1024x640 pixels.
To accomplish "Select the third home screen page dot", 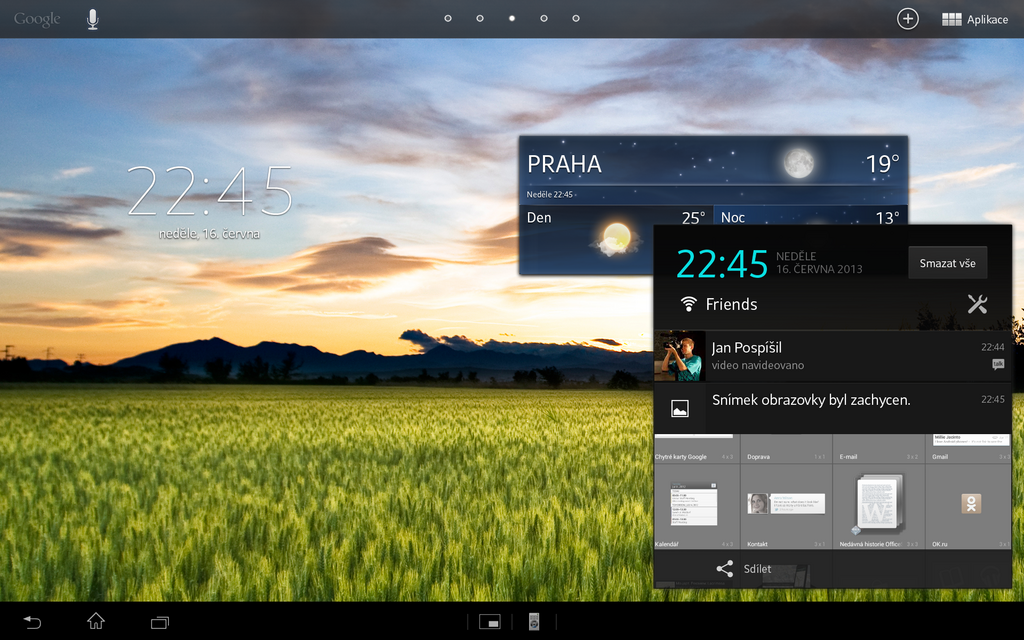I will (511, 18).
